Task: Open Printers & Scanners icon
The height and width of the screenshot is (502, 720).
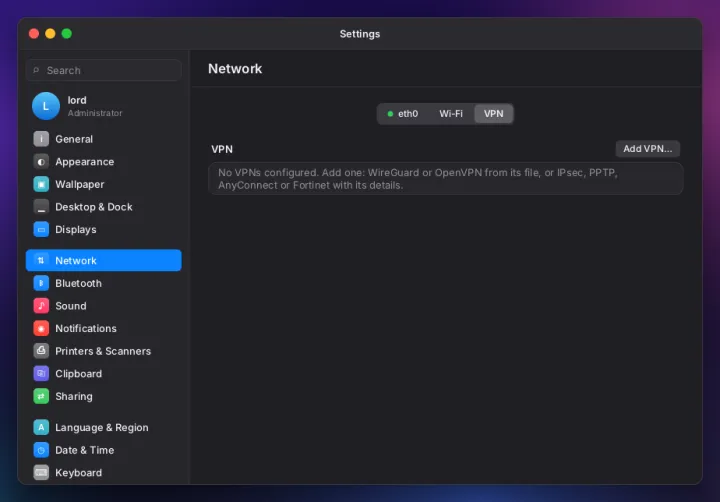Action: tap(41, 351)
